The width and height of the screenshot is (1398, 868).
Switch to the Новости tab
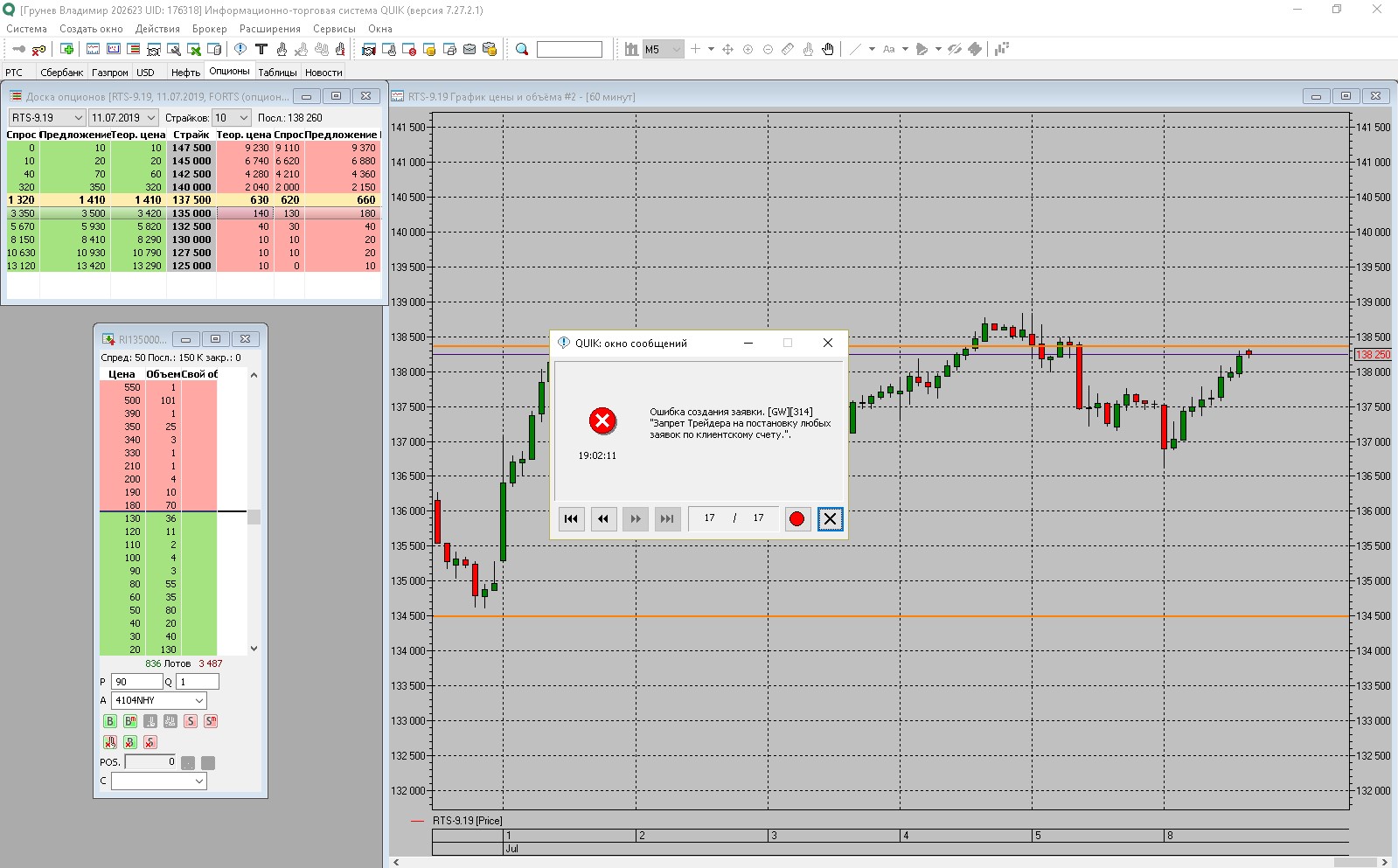pos(323,73)
